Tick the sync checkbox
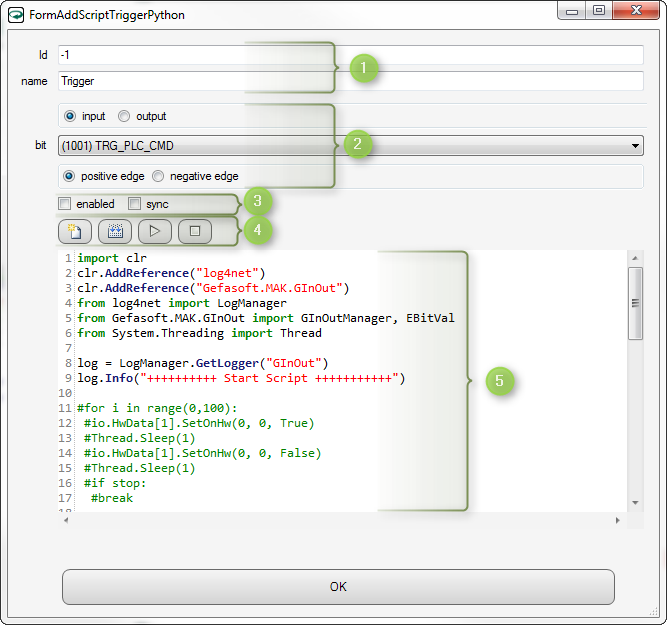 coord(134,204)
